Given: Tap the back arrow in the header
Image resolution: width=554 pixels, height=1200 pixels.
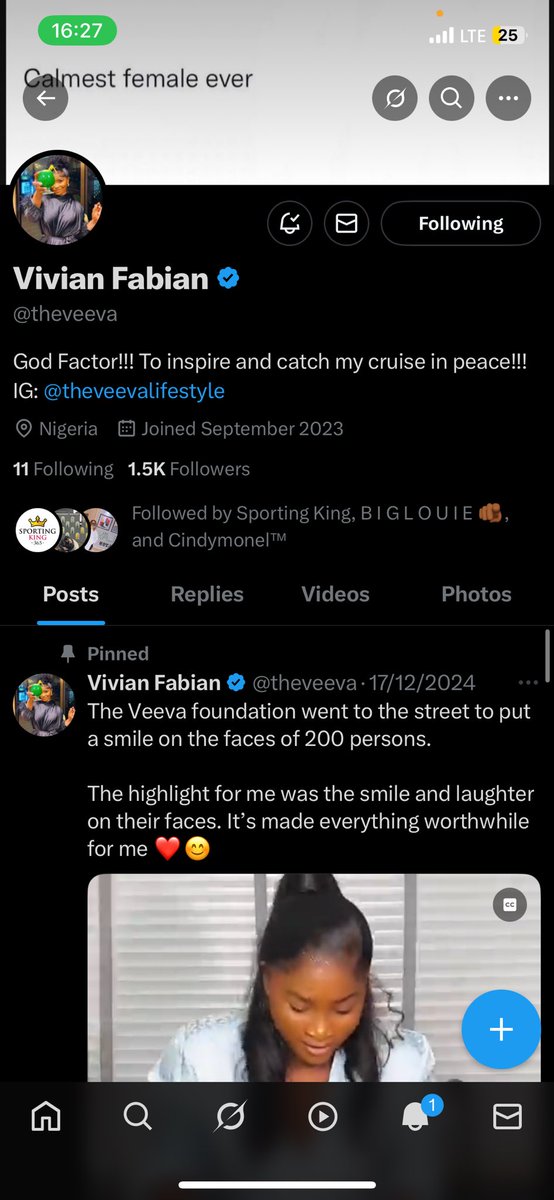Looking at the screenshot, I should (45, 98).
